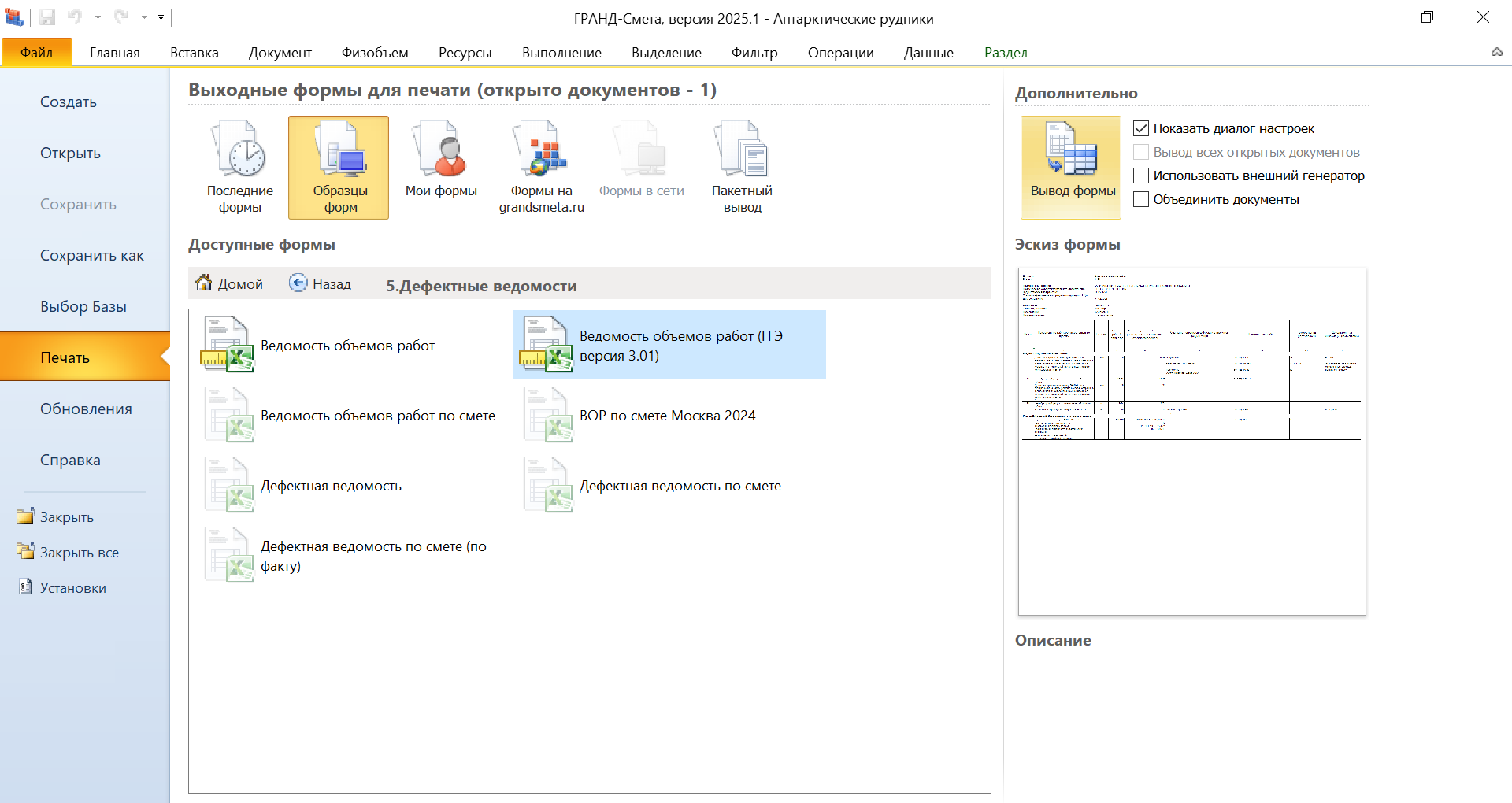Viewport: 1512px width, 803px height.
Task: Select Ведомость объемов работ (ГГЭ версия 3.01) icon
Action: [547, 344]
